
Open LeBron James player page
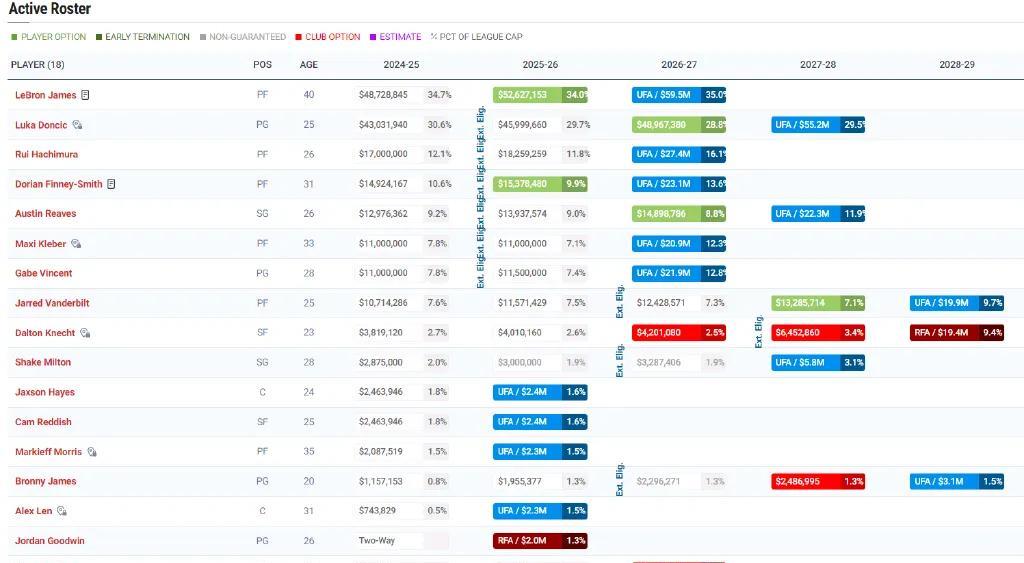click(x=46, y=95)
